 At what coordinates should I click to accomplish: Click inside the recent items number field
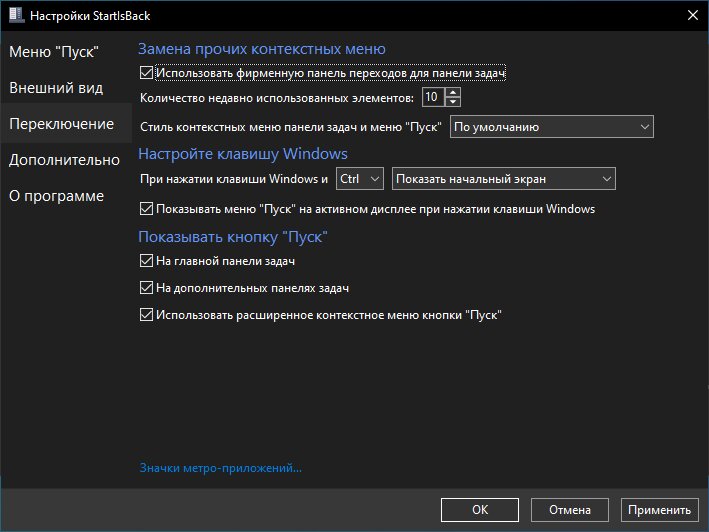pyautogui.click(x=433, y=97)
